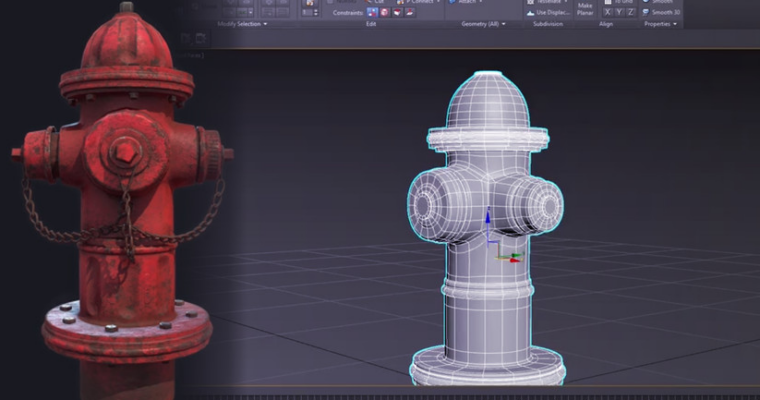Click the Use Displacement icon in Subdivision
The image size is (760, 400).
point(530,13)
